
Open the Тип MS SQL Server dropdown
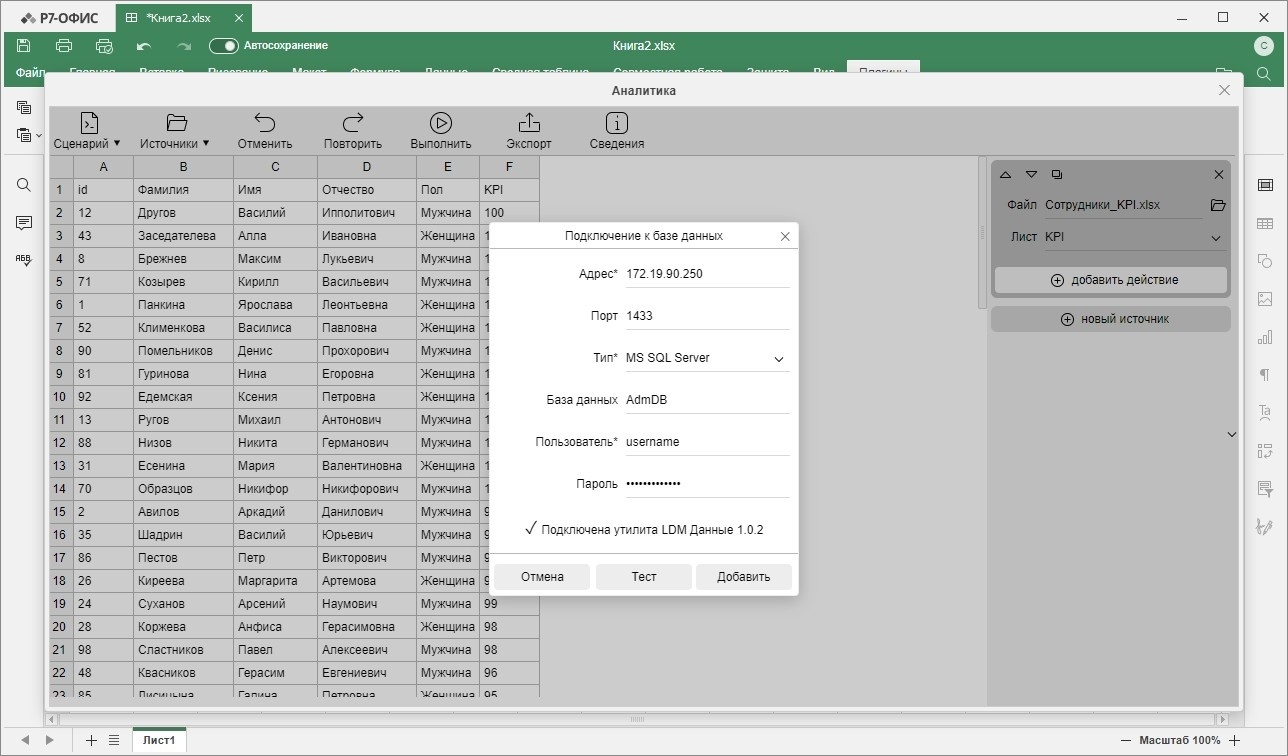coord(707,358)
